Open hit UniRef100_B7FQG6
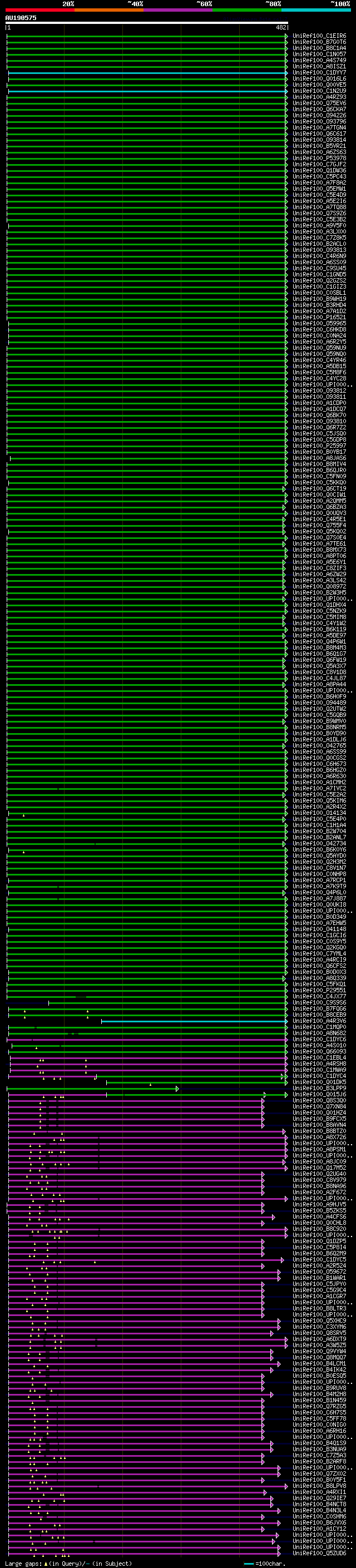 pos(319,1008)
